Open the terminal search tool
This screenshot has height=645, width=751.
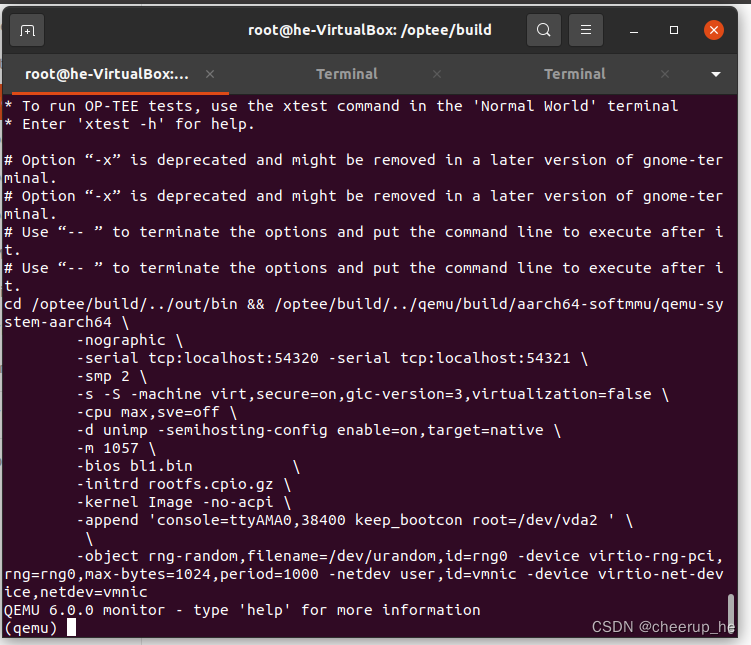click(544, 30)
